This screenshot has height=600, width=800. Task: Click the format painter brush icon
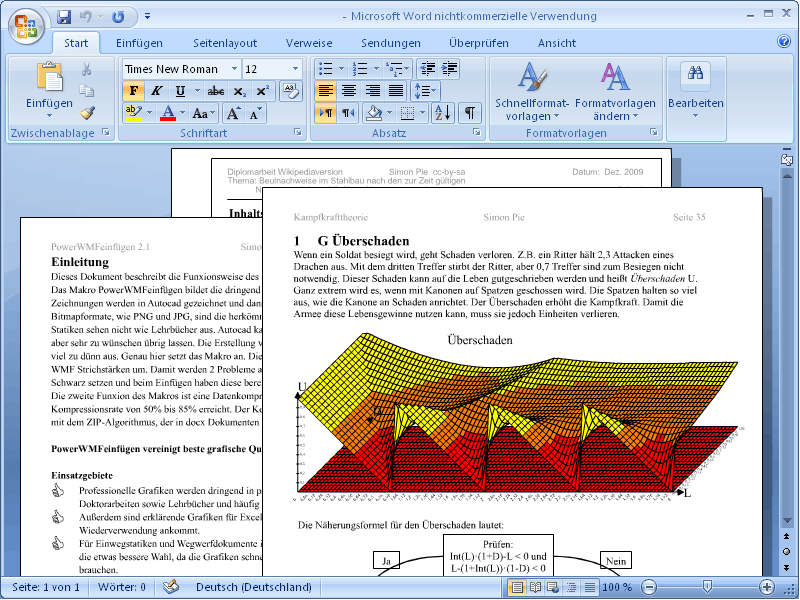(87, 113)
